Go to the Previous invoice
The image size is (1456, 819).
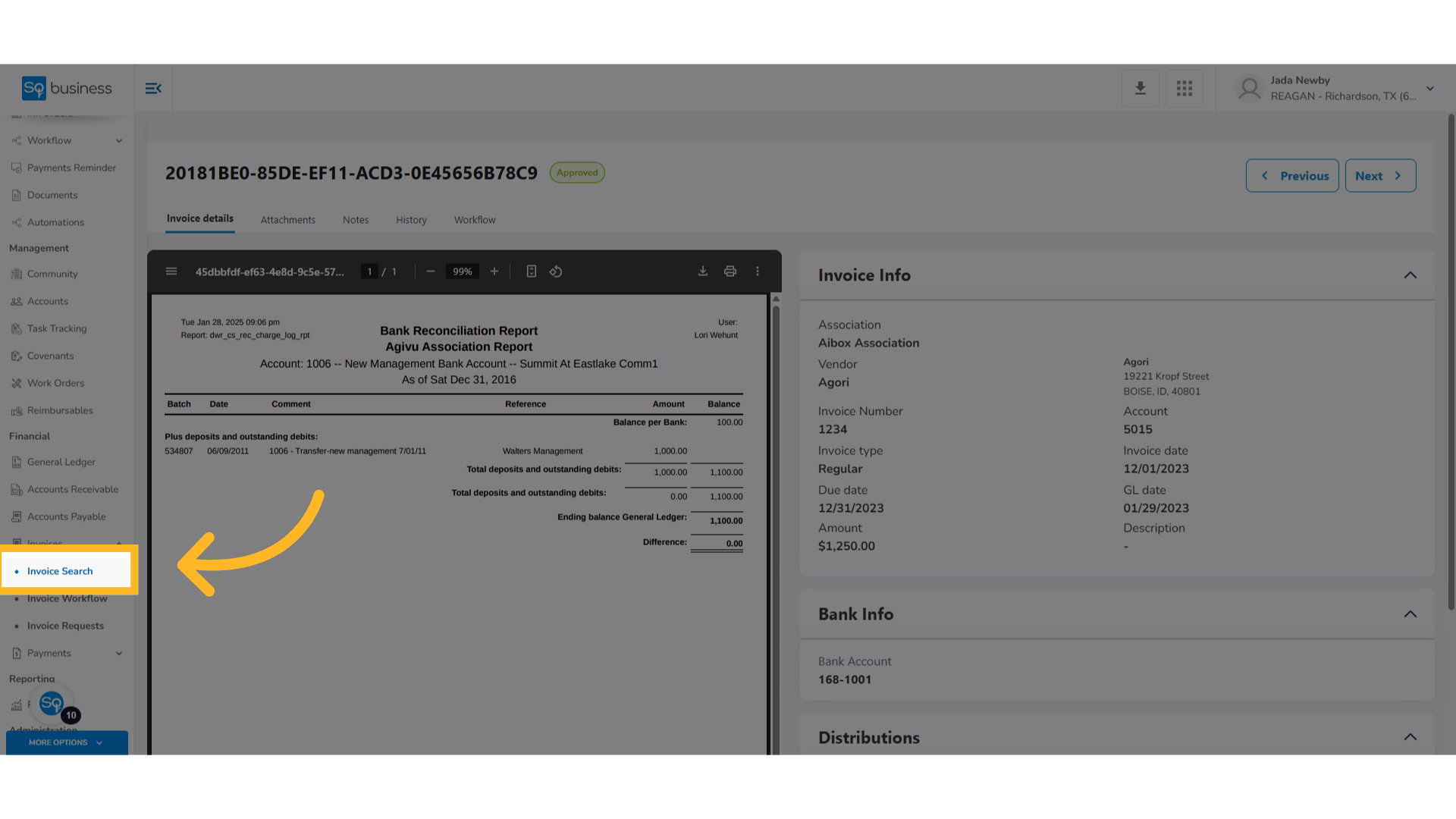1292,176
